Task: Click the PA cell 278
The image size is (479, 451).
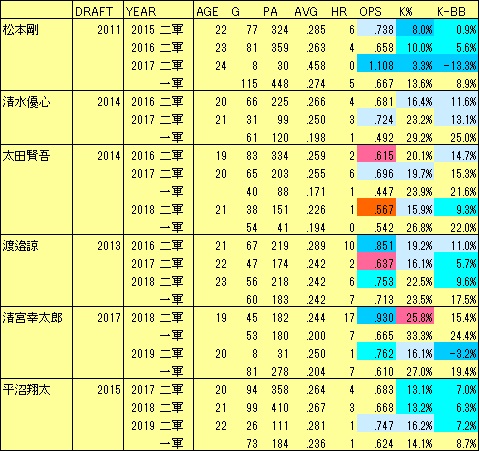Action: click(280, 372)
